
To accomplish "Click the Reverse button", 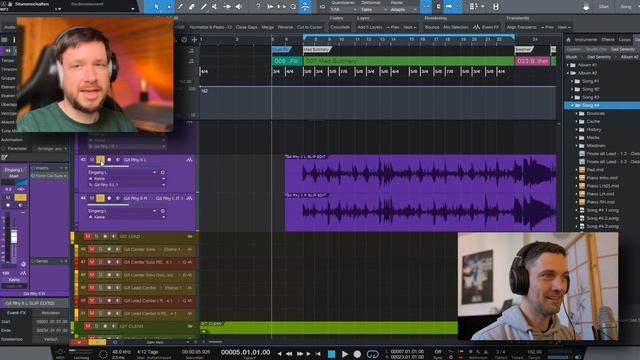I will pos(285,27).
